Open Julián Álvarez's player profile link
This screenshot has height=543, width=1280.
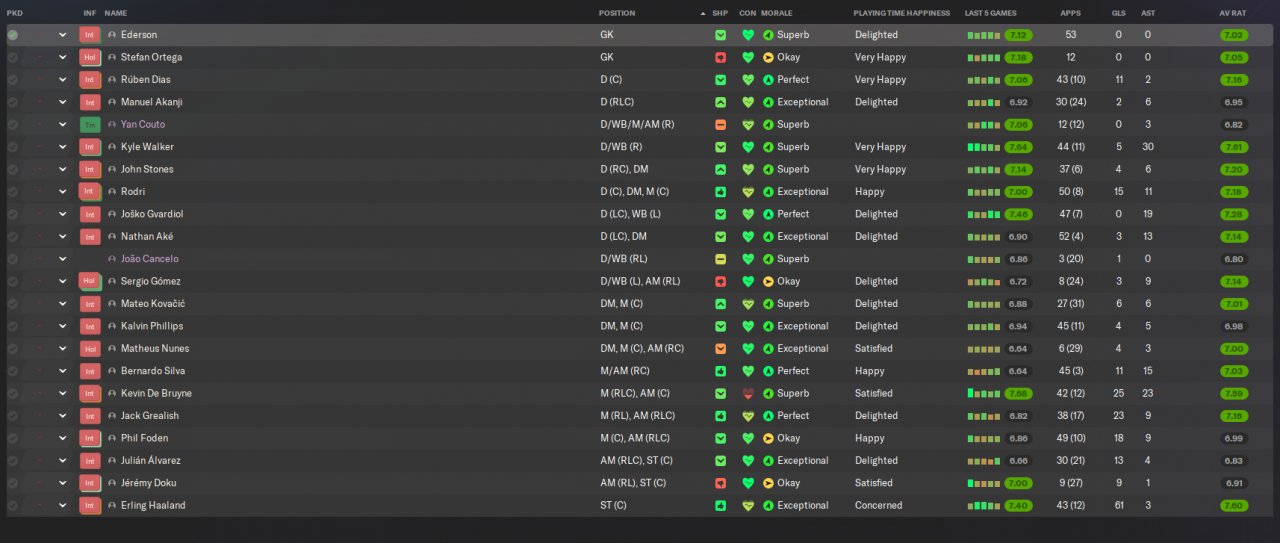coord(150,461)
